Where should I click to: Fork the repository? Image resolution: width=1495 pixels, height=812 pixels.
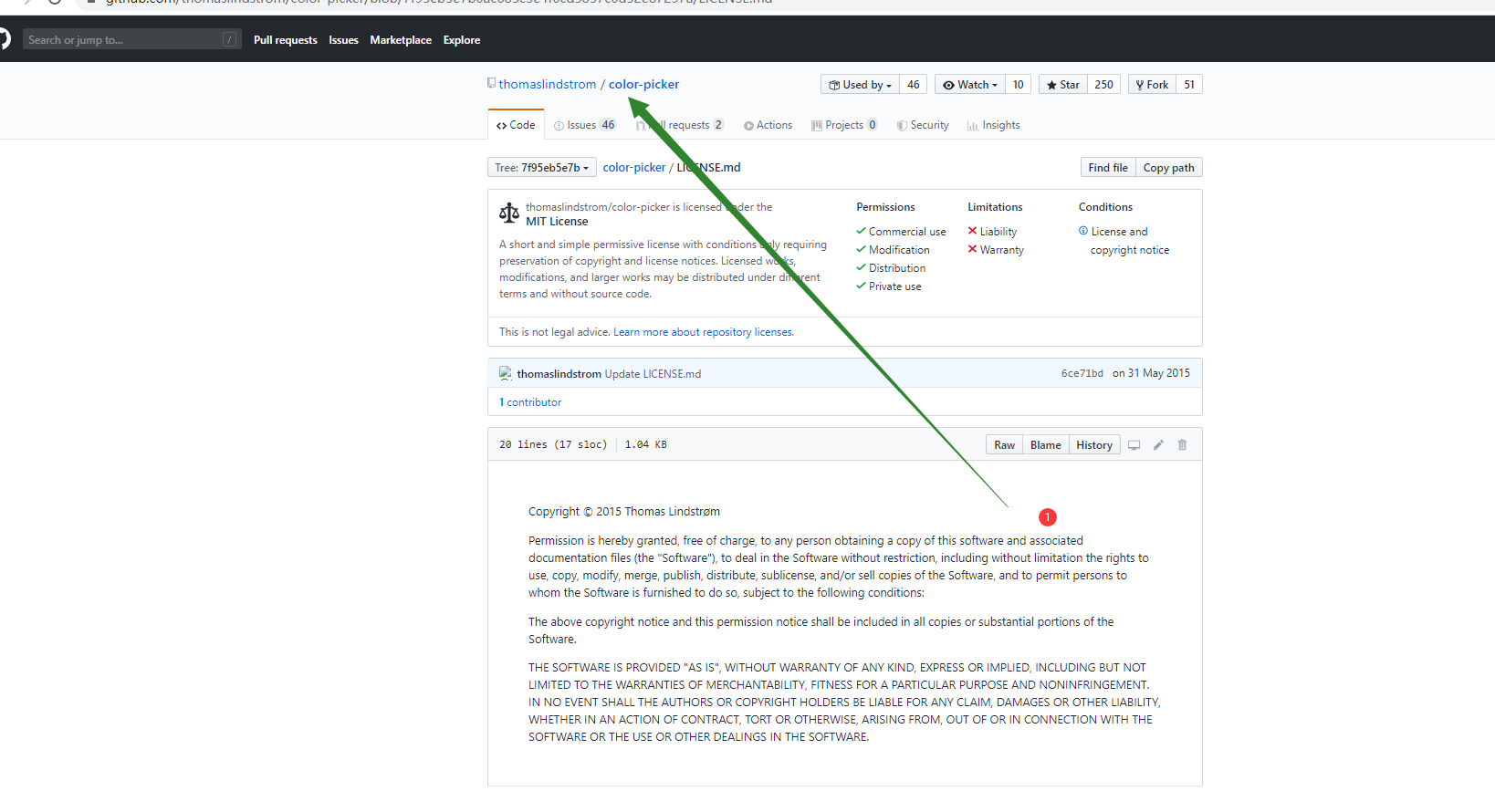tap(1152, 85)
